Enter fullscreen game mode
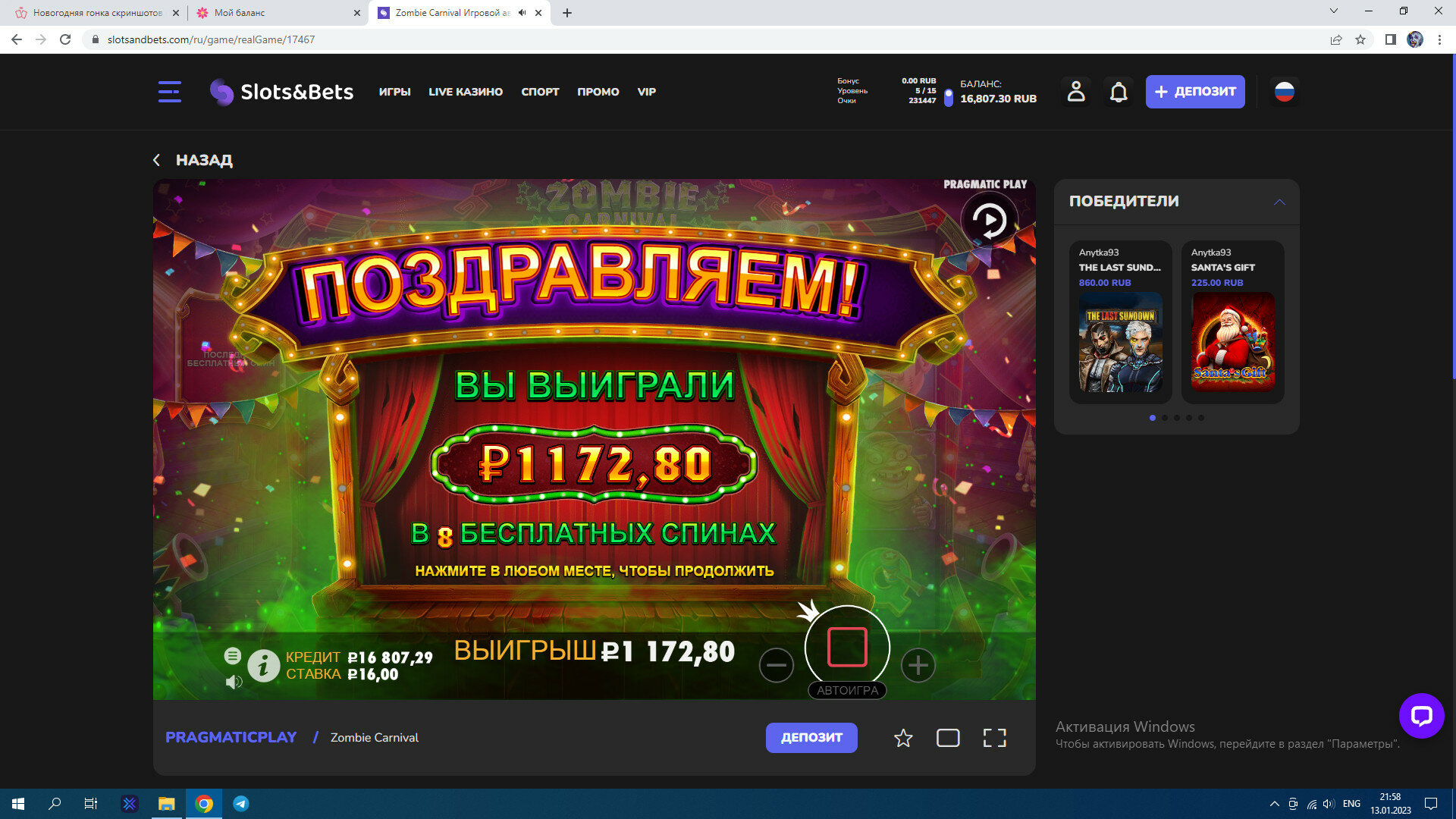 tap(994, 738)
